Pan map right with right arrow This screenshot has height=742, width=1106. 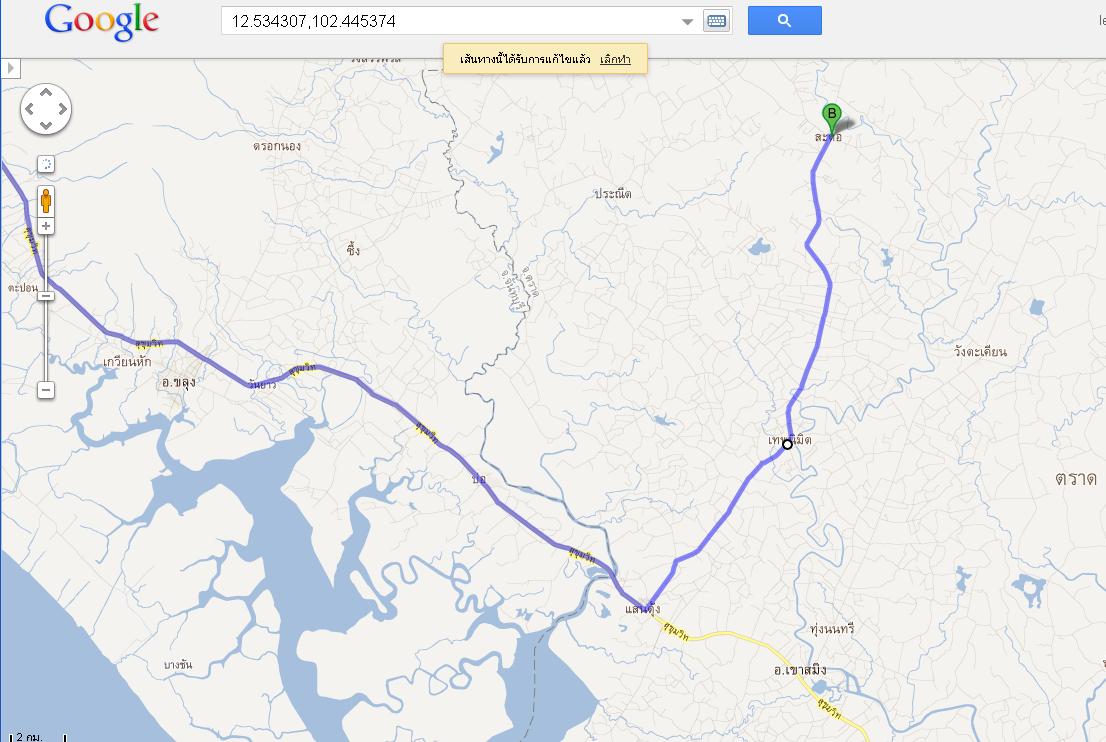(x=63, y=109)
